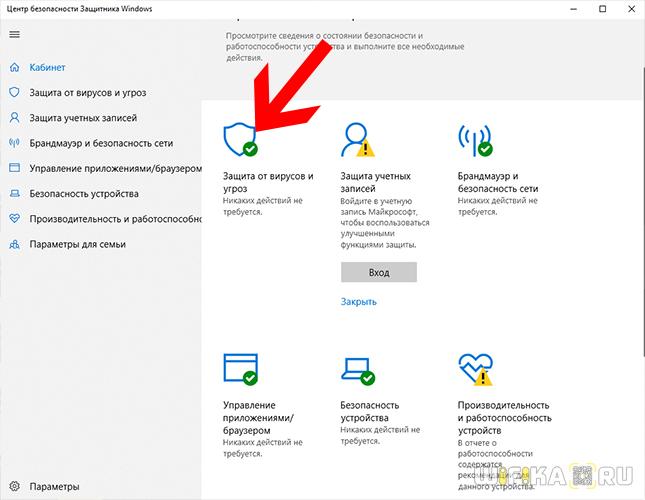The height and width of the screenshot is (500, 645).
Task: Open the large firewall antenna tile icon
Action: tap(475, 140)
